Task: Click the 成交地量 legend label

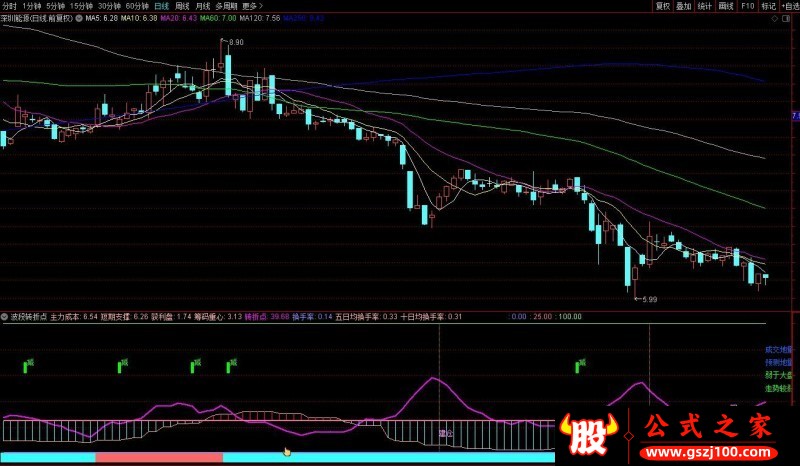Action: tap(779, 350)
